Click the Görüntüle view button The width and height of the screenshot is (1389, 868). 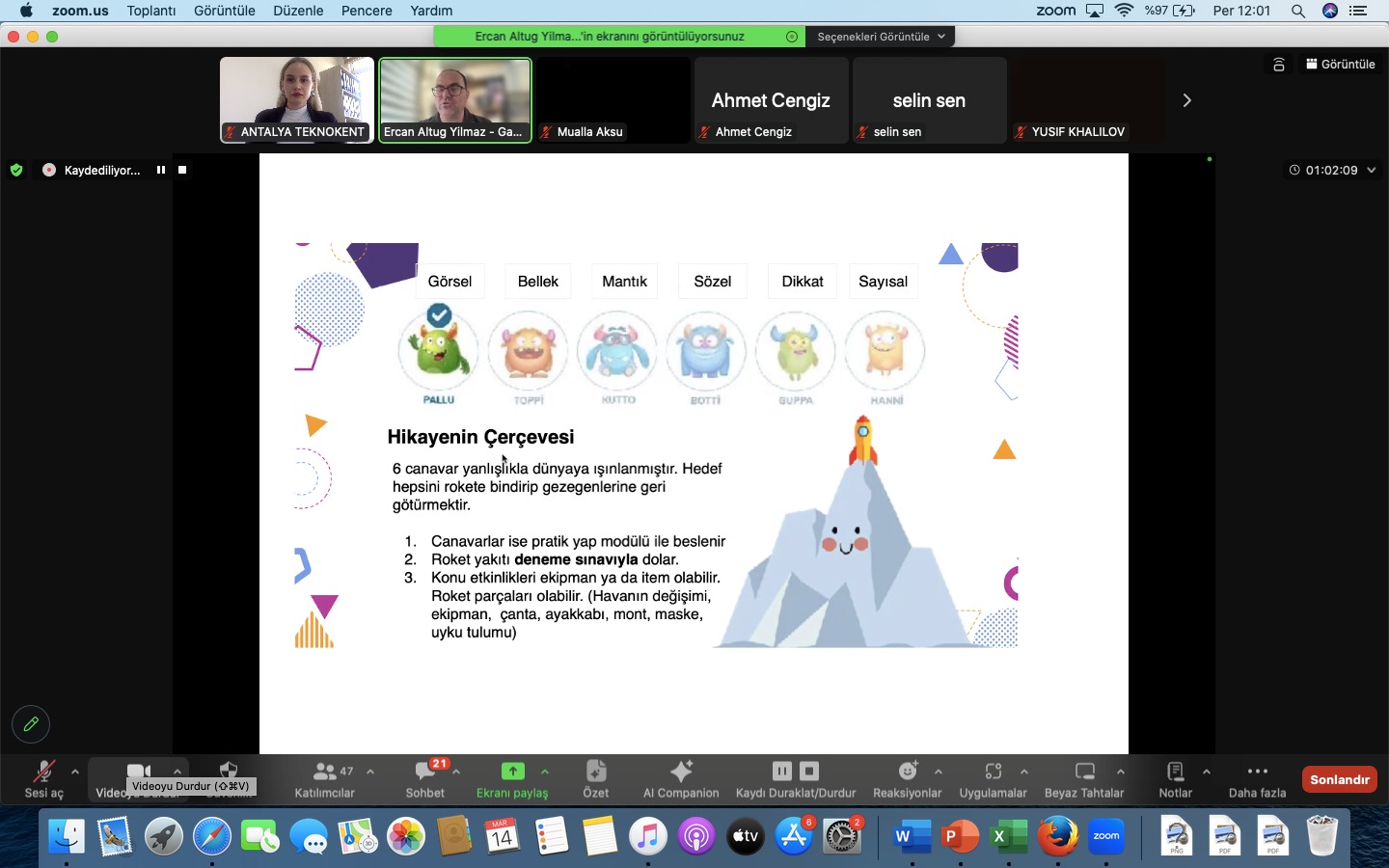pos(1341,64)
